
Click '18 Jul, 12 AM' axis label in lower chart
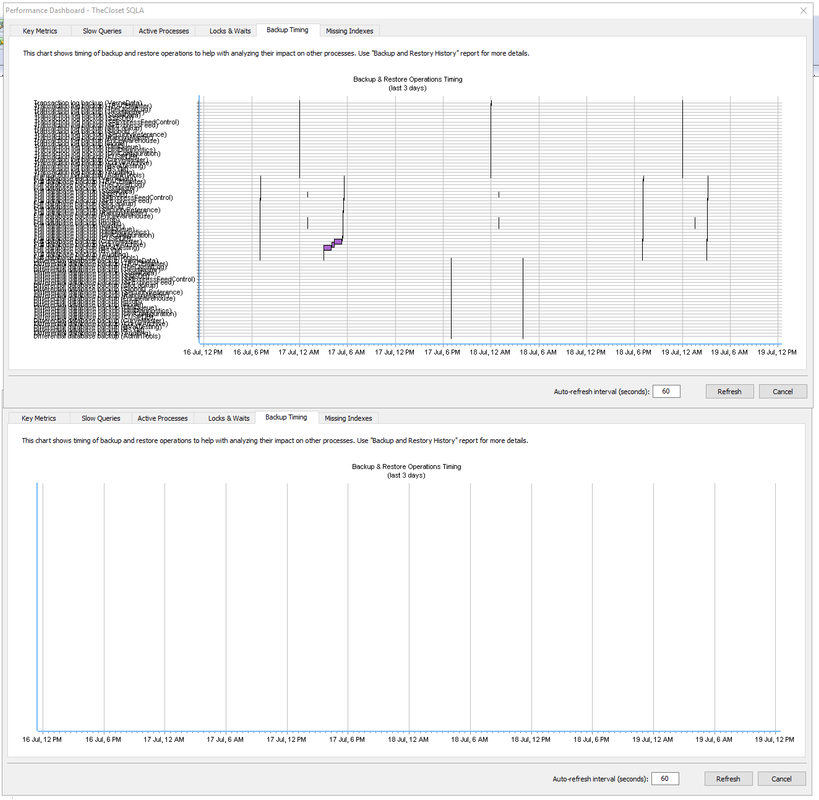408,739
